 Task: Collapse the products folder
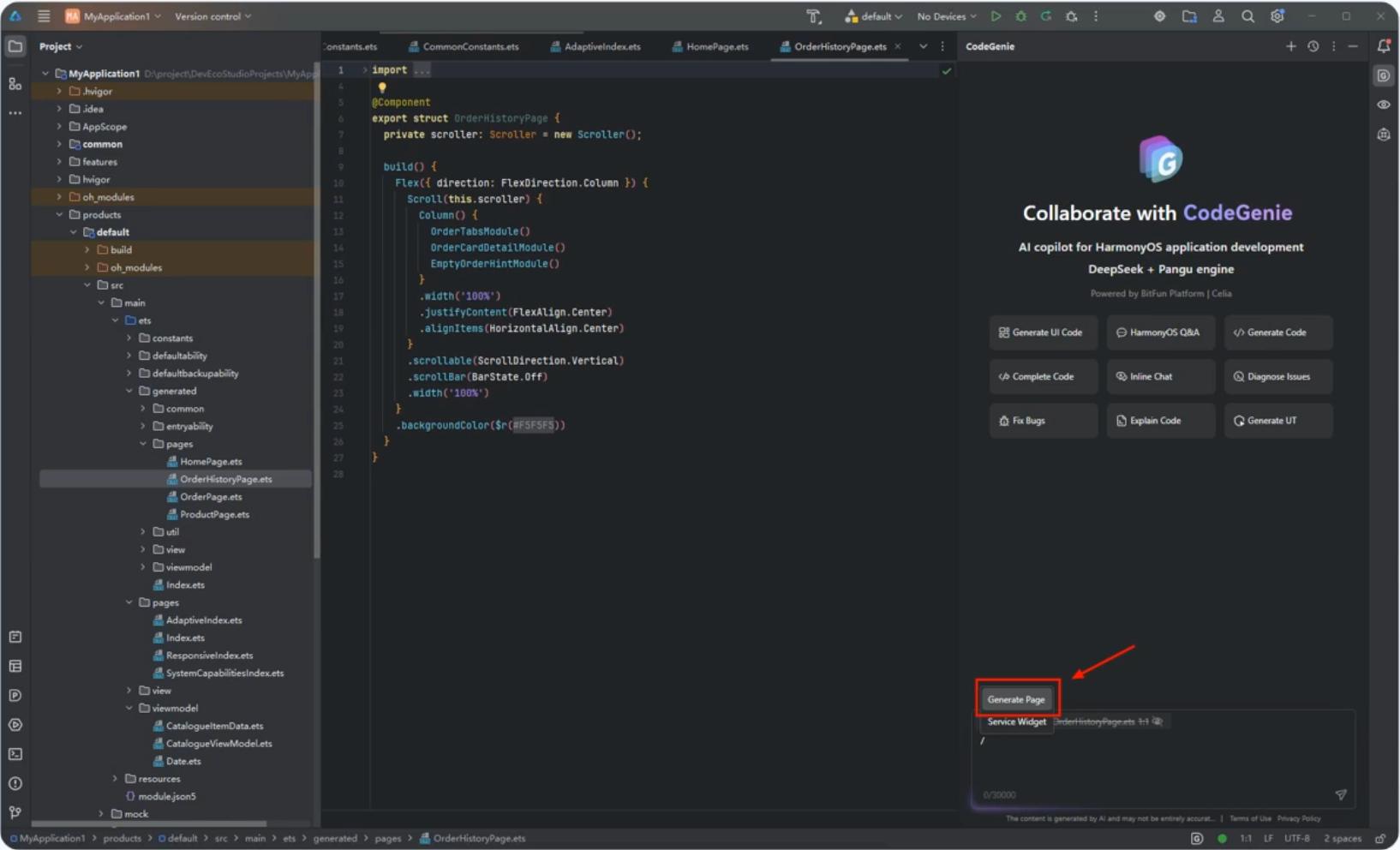tap(59, 214)
